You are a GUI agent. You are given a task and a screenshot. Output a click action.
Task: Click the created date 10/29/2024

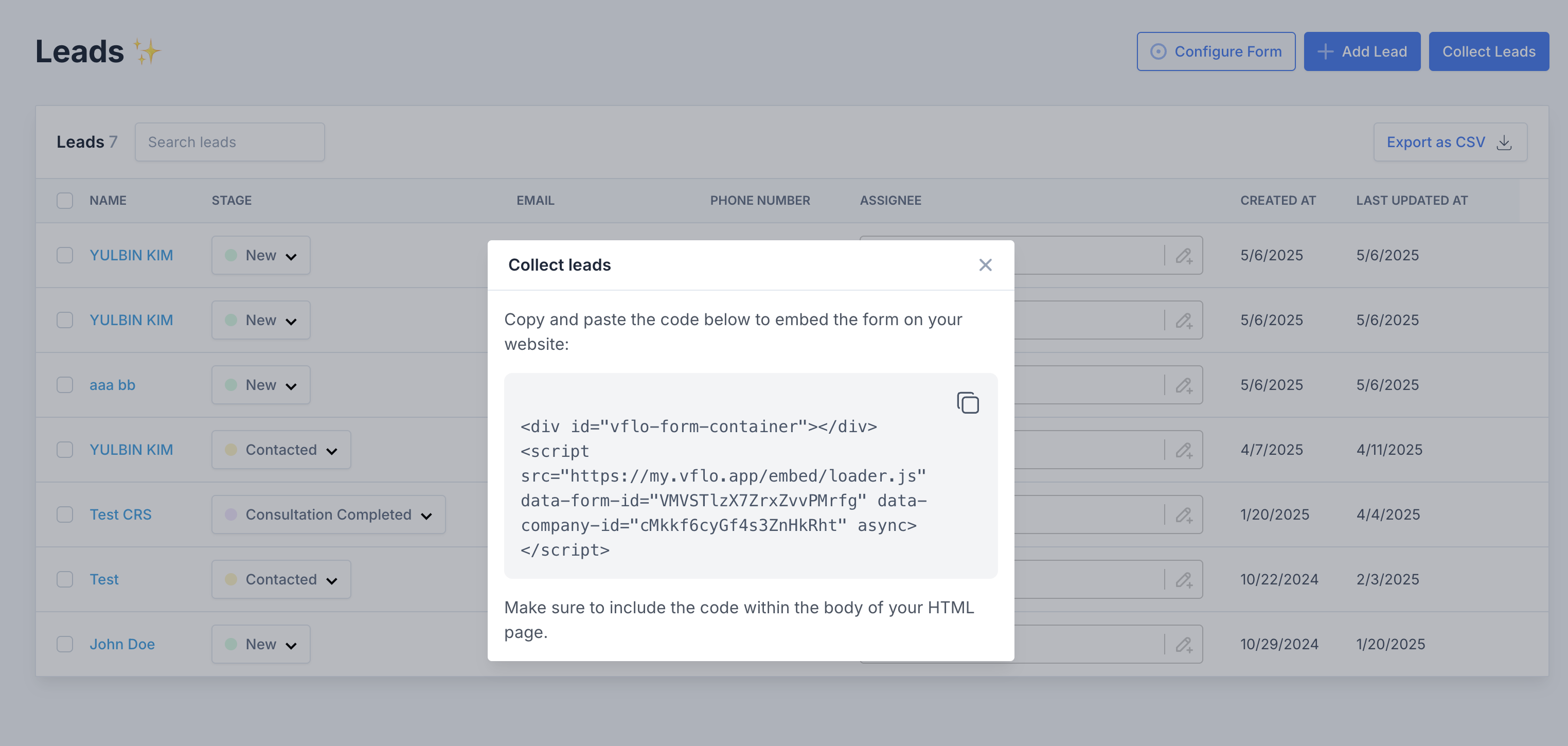[x=1279, y=644]
